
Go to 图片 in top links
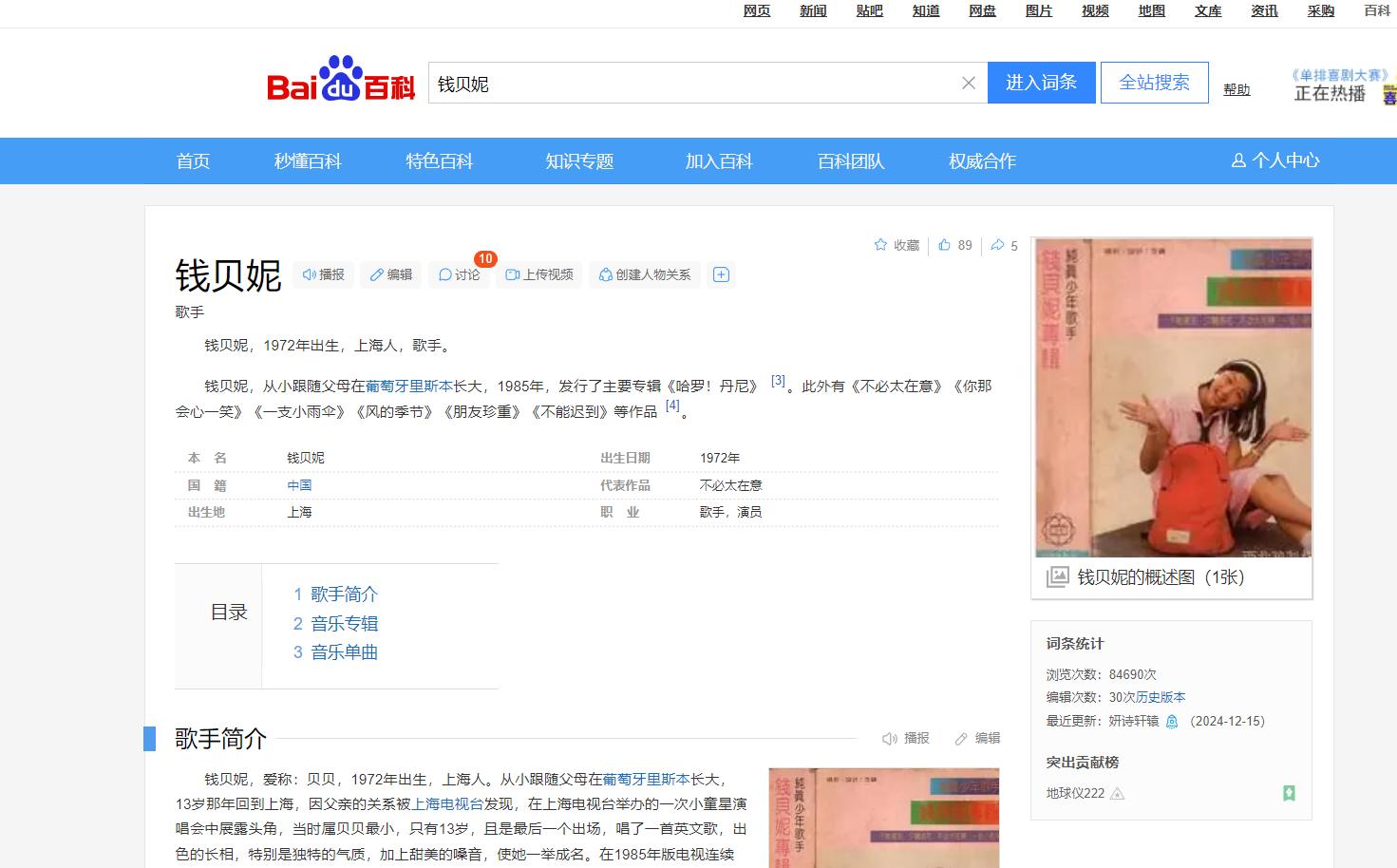pos(1039,10)
